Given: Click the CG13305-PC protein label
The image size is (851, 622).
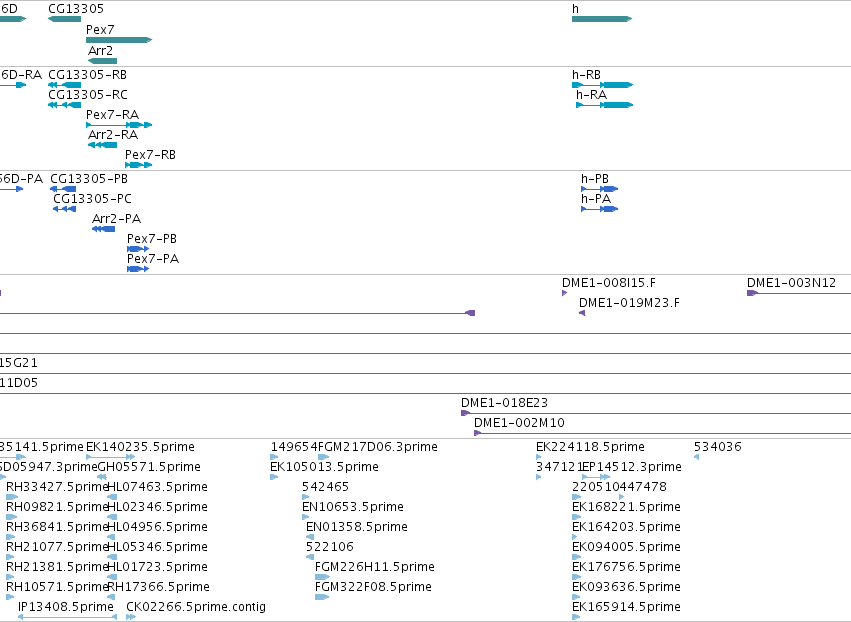Looking at the screenshot, I should pos(92,199).
